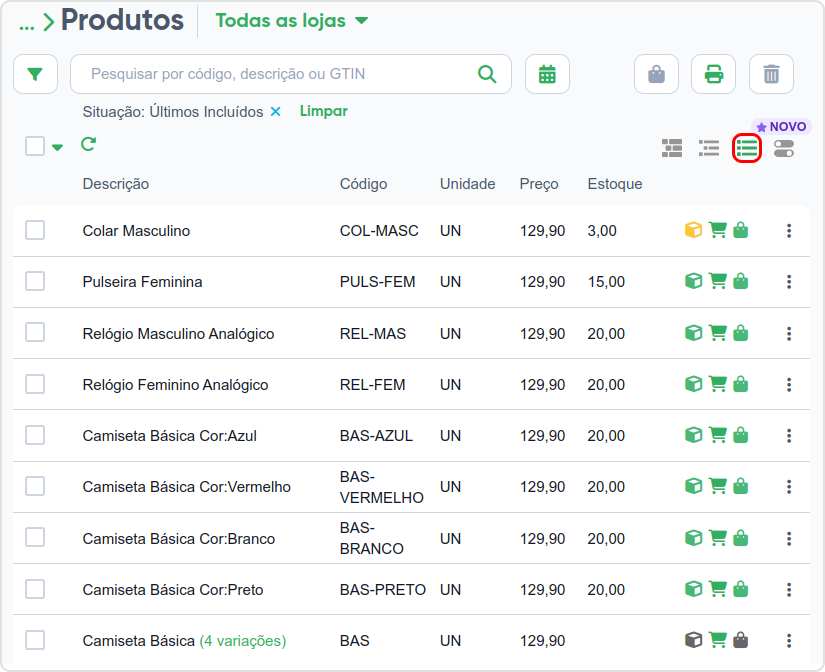Open the calendar date filter
Screen dimensions: 825x672
pos(547,74)
